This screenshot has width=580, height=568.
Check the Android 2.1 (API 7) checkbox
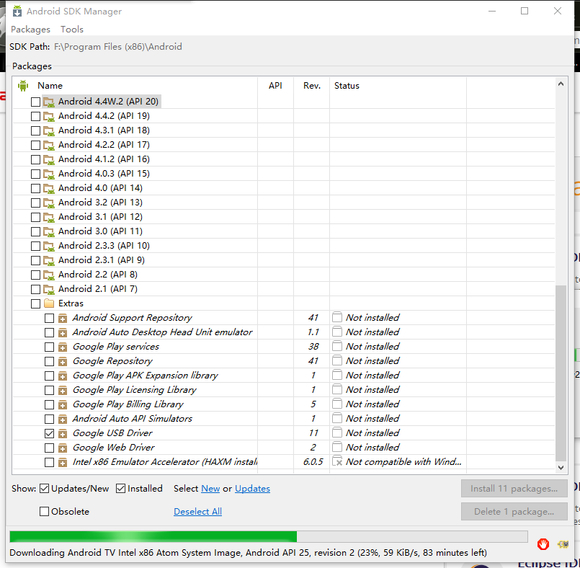[36, 289]
